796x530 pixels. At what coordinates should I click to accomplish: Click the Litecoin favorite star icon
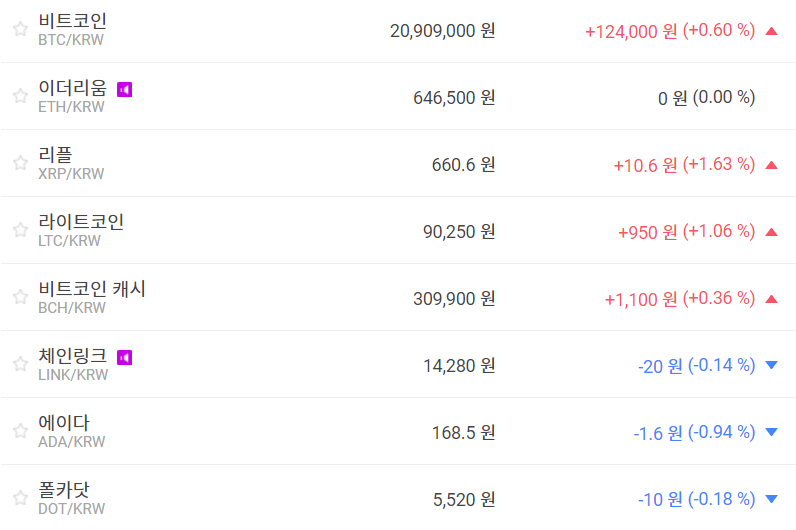click(x=20, y=230)
